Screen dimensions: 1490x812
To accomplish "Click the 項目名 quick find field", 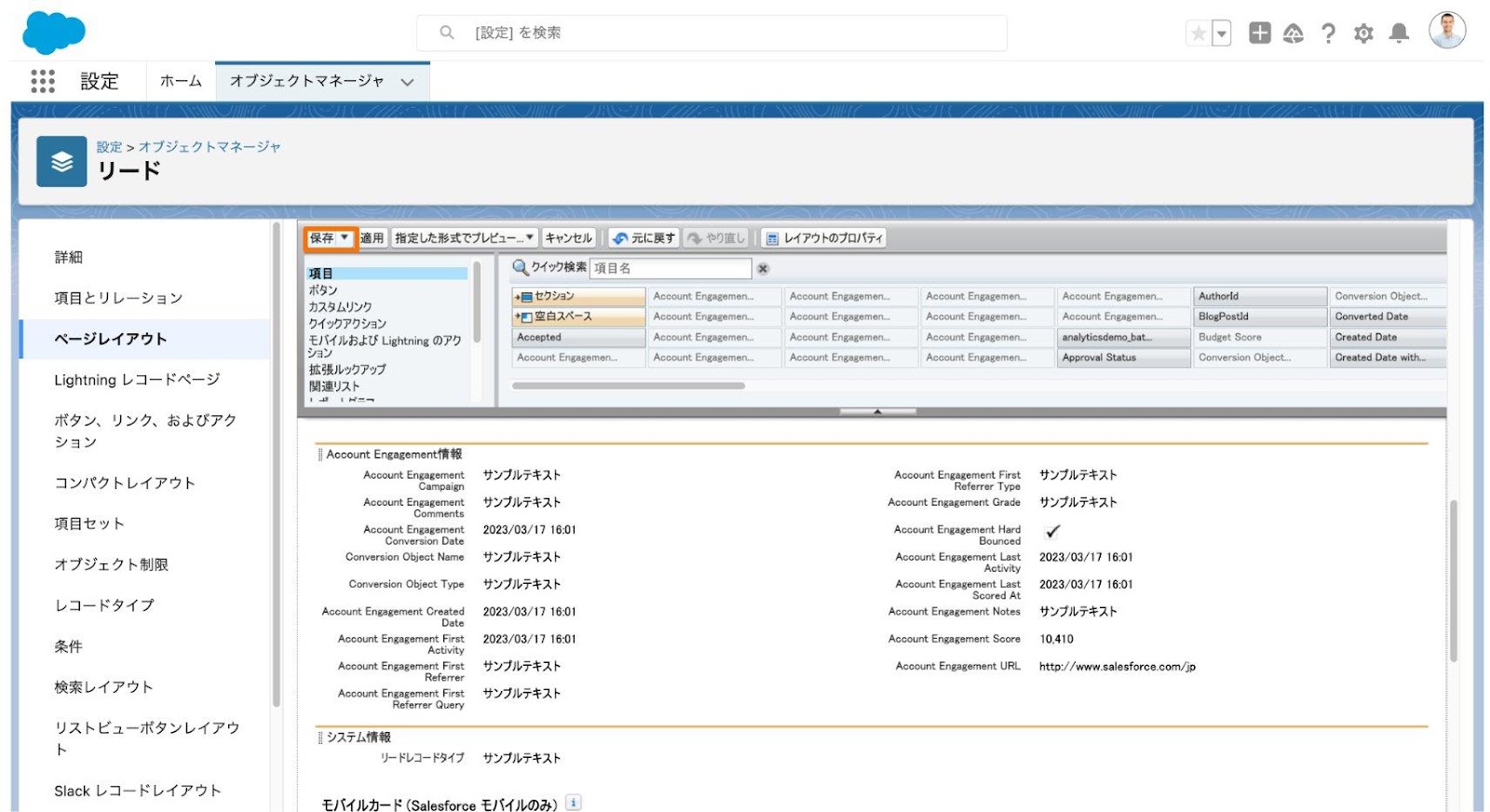I will point(670,268).
